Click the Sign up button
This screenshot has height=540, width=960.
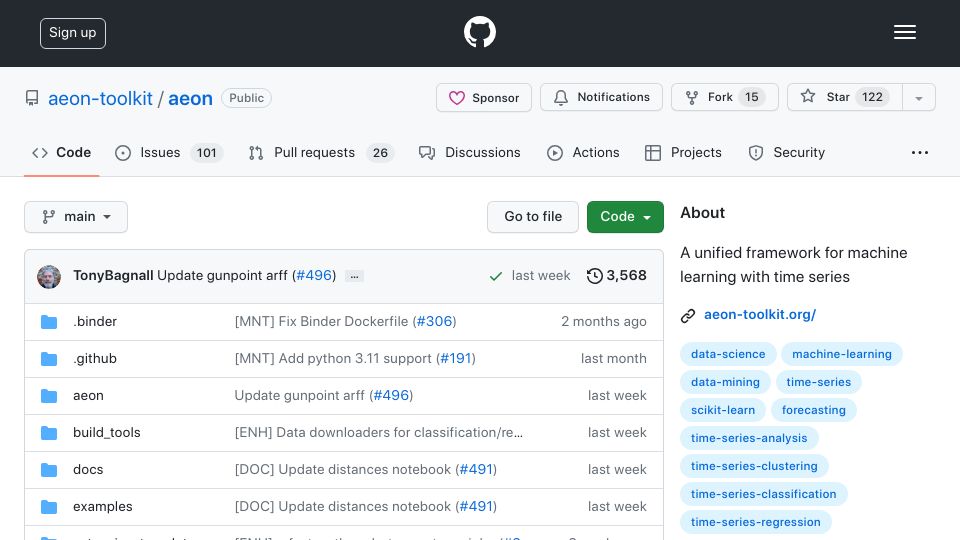[73, 33]
